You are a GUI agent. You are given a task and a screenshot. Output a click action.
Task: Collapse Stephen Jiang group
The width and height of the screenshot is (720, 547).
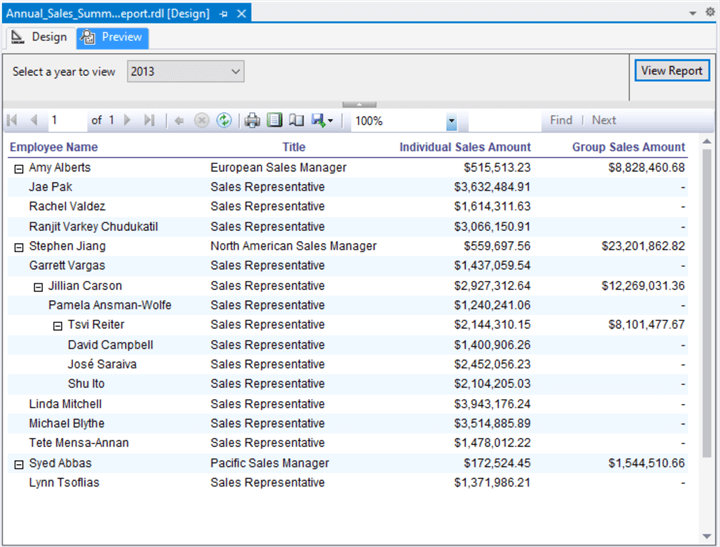point(18,248)
